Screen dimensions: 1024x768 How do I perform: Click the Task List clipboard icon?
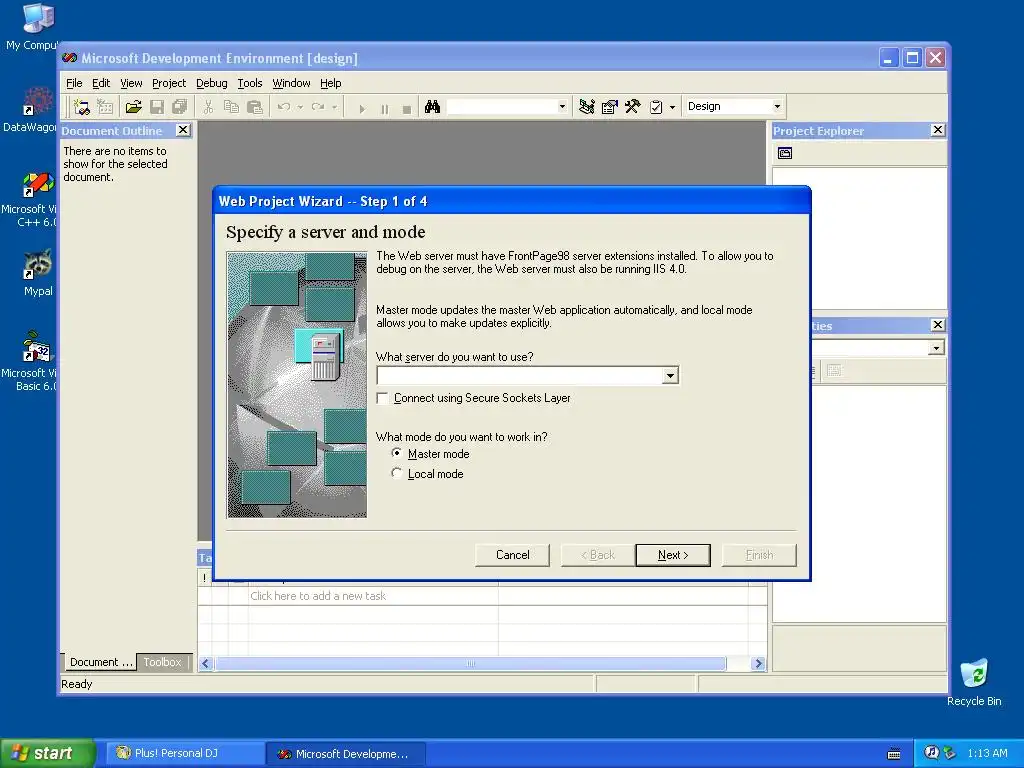pos(656,106)
